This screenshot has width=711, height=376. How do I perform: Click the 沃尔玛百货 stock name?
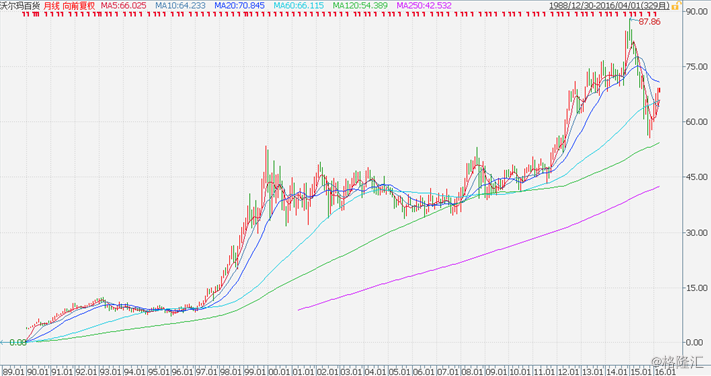tap(20, 6)
